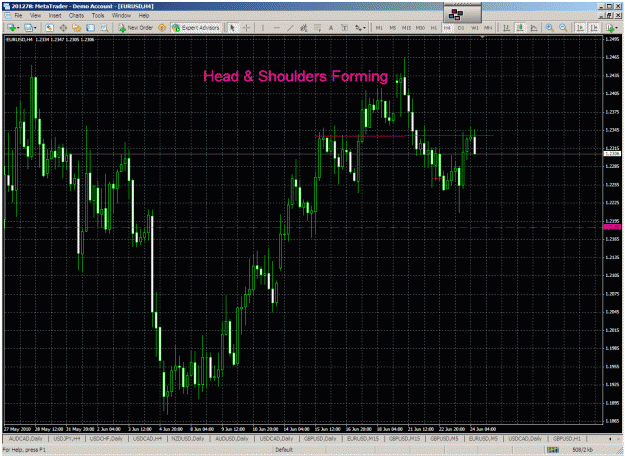Viewport: 625px width, 456px height.
Task: Open the View menu
Action: click(35, 16)
